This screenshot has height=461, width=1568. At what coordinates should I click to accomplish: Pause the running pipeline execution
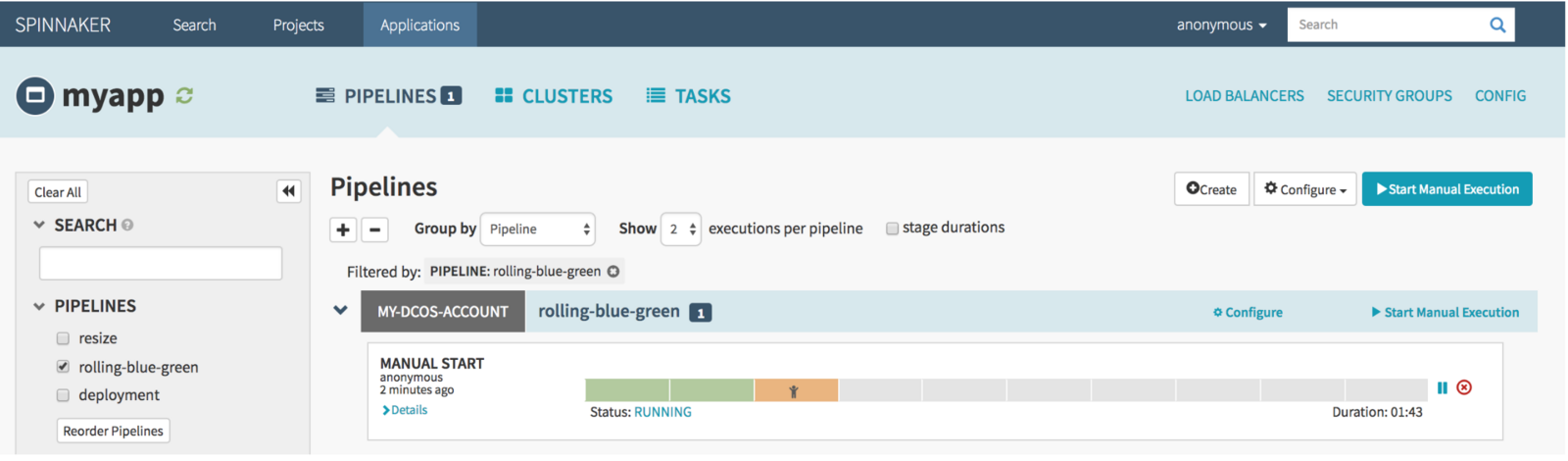point(1443,388)
